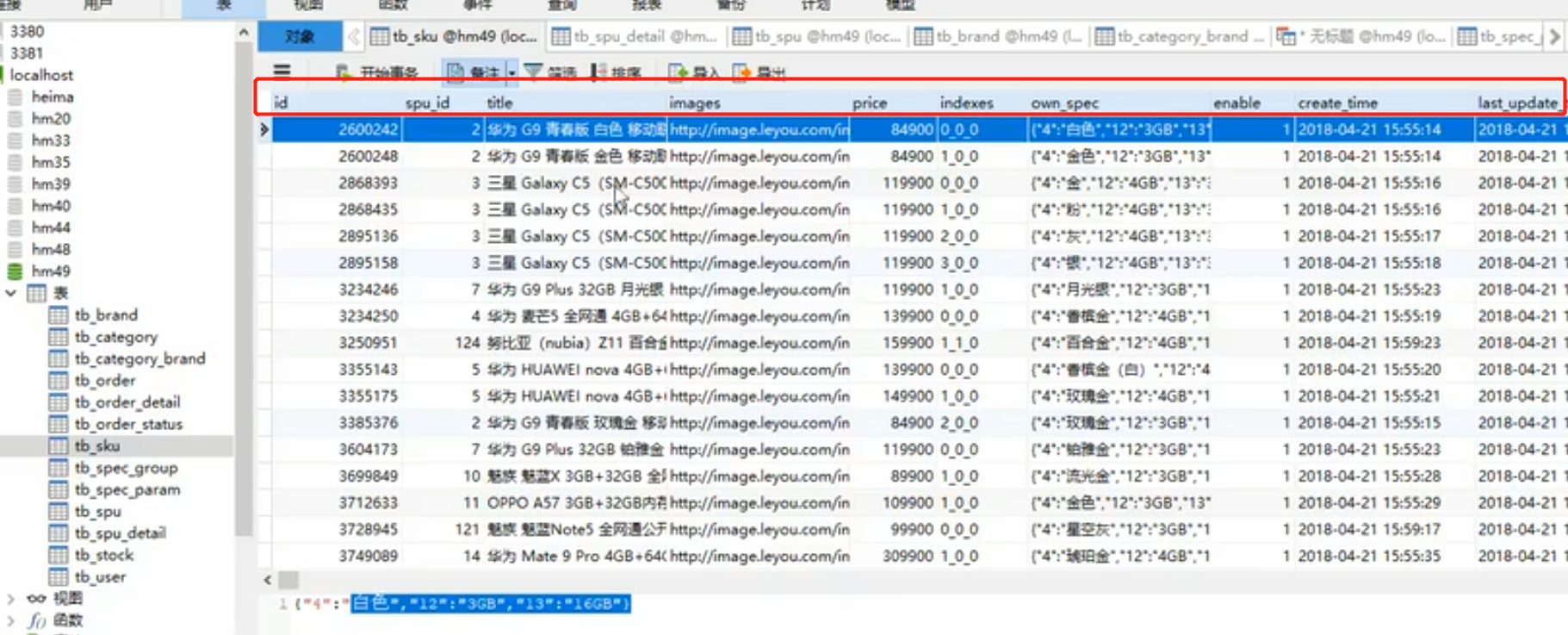Click the current row indicator arrow
The image size is (1568, 635).
[x=264, y=130]
